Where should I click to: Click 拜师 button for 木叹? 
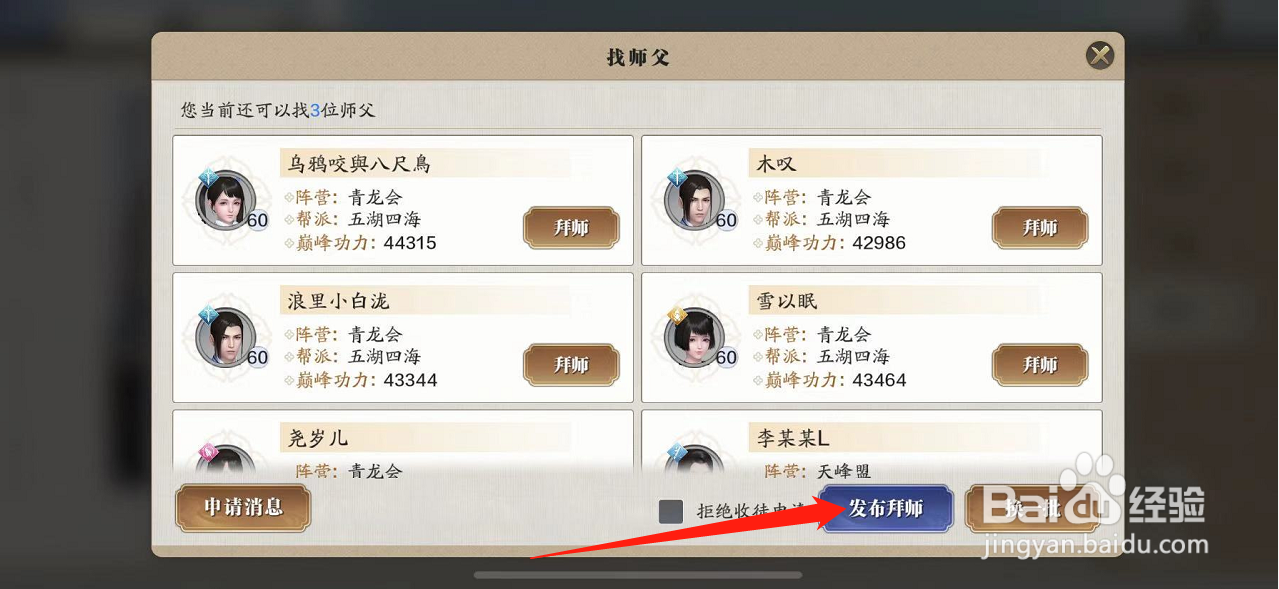(x=1040, y=228)
